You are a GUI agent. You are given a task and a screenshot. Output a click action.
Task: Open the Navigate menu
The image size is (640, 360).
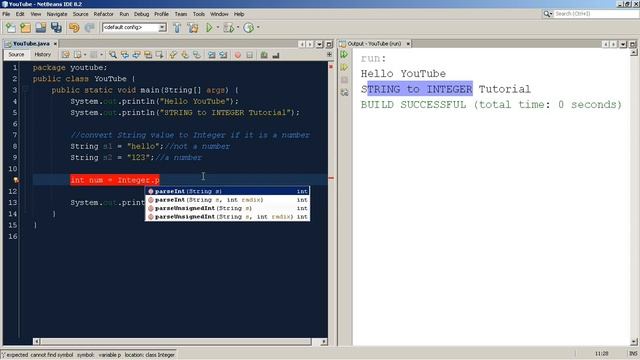pos(57,14)
